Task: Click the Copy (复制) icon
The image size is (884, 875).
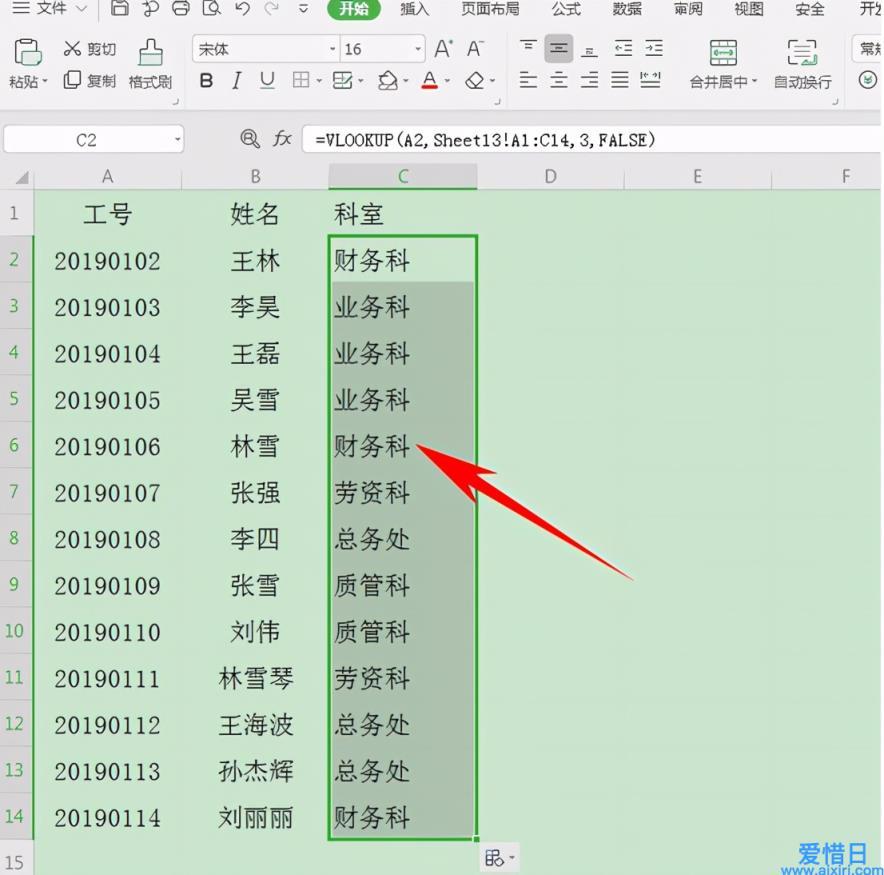Action: tap(73, 81)
